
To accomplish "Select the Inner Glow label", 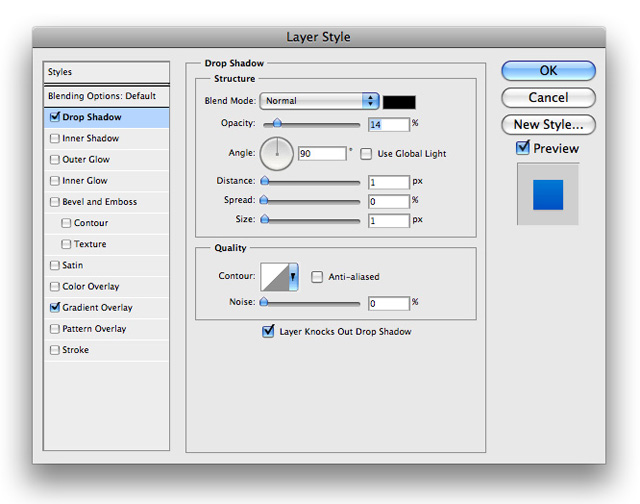I will tap(84, 181).
